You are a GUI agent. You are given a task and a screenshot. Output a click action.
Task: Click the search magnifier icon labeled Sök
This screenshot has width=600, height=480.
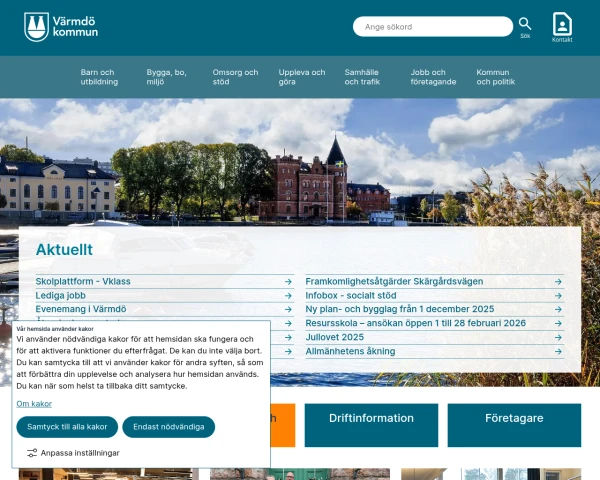pos(525,28)
